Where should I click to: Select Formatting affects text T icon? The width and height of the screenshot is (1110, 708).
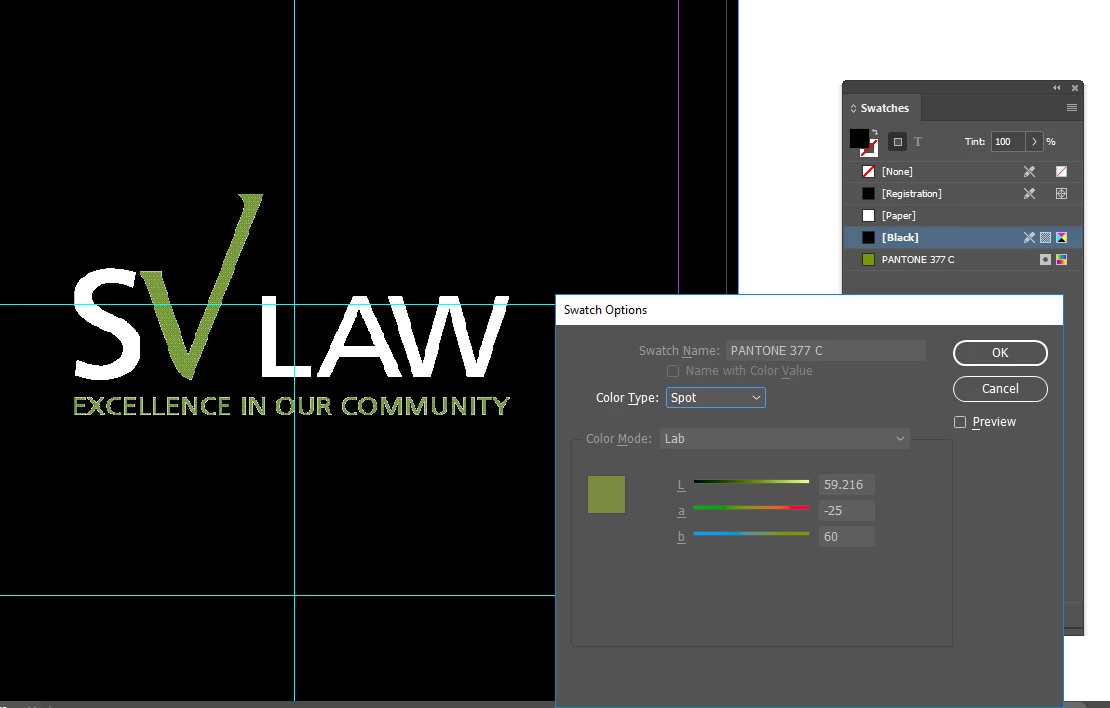917,142
